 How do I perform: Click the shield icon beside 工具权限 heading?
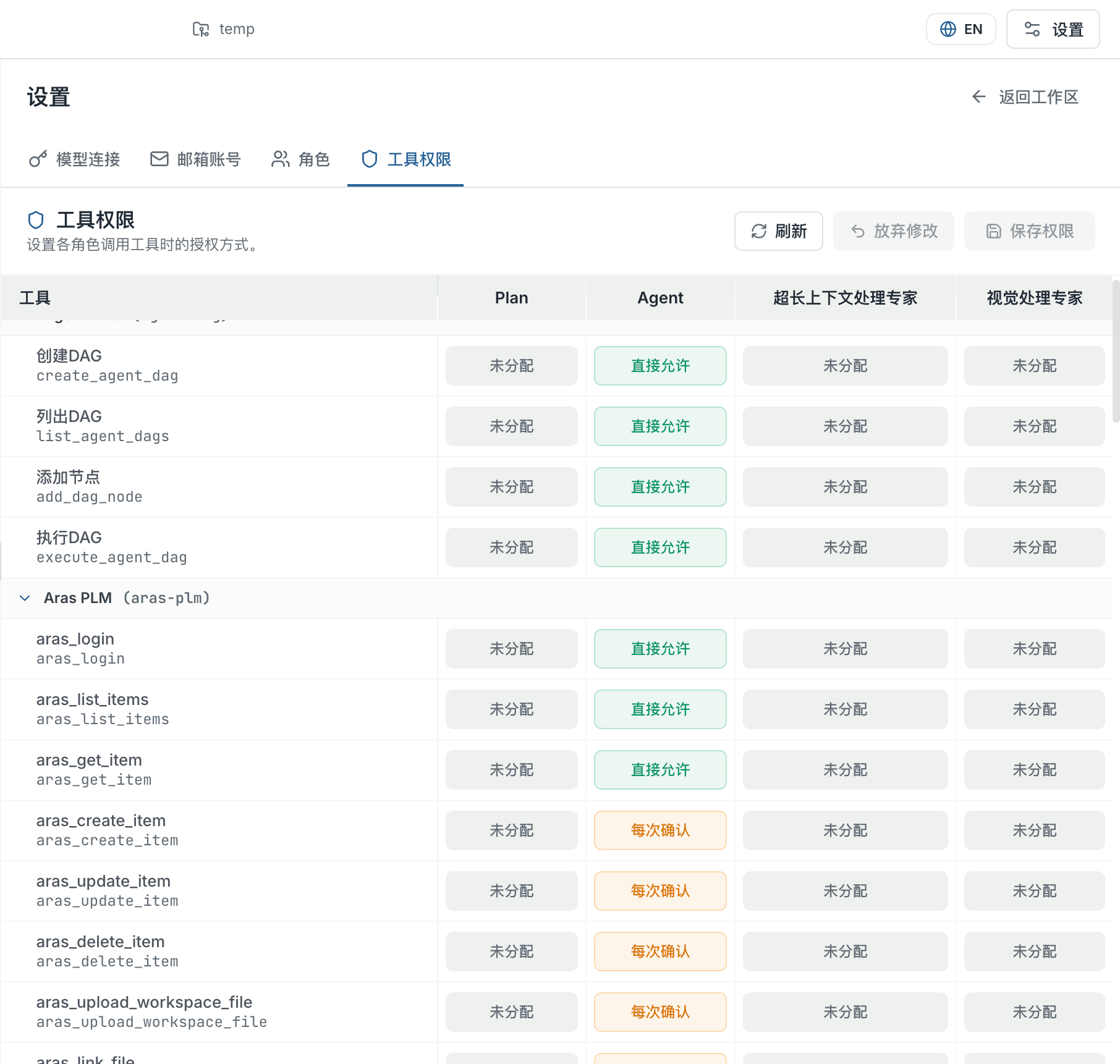point(36,220)
